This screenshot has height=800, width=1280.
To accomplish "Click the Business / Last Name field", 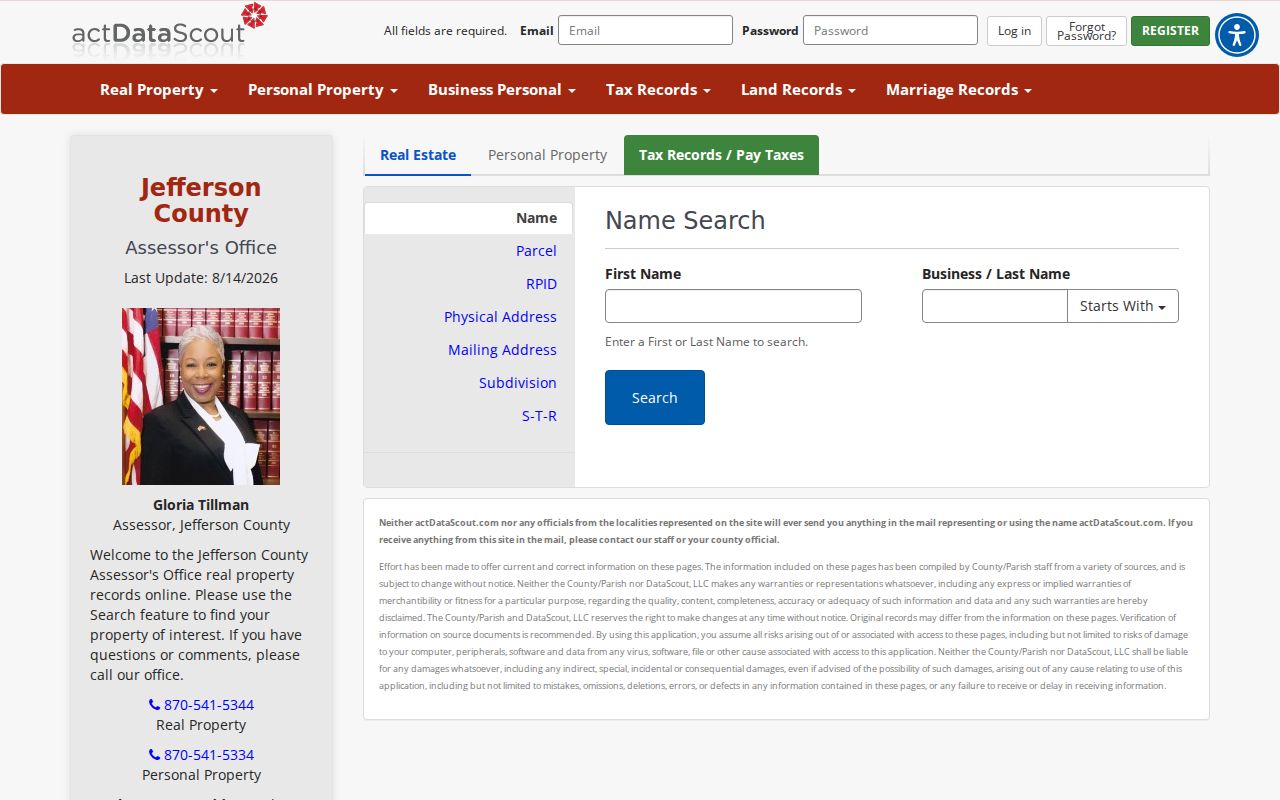I will pyautogui.click(x=994, y=306).
